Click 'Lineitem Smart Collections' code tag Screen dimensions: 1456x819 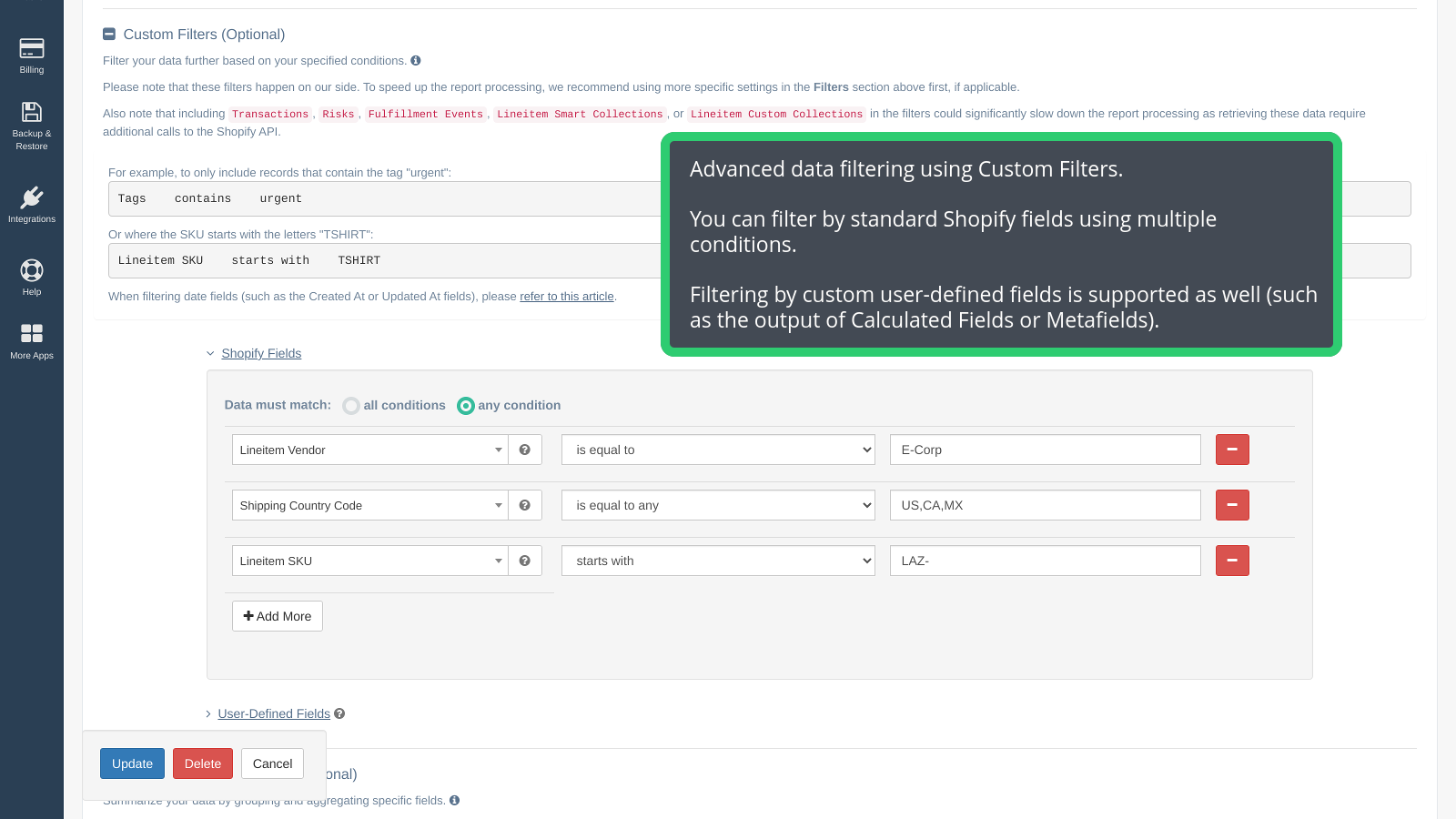tap(580, 115)
